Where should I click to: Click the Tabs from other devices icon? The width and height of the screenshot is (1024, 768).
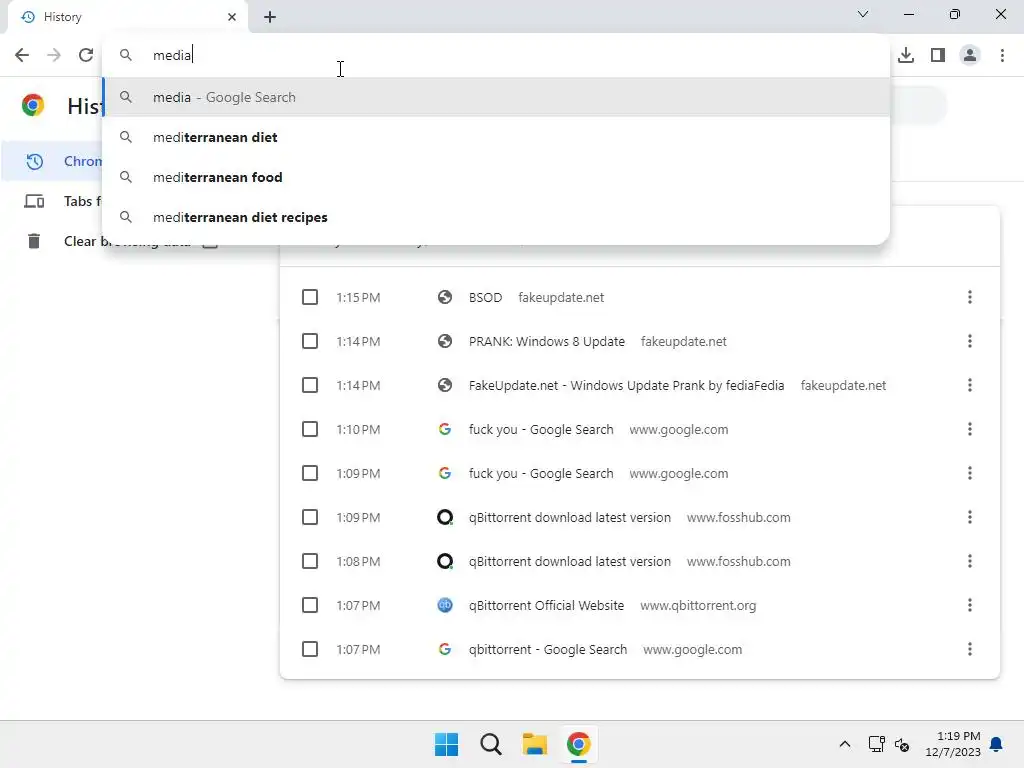tap(34, 201)
